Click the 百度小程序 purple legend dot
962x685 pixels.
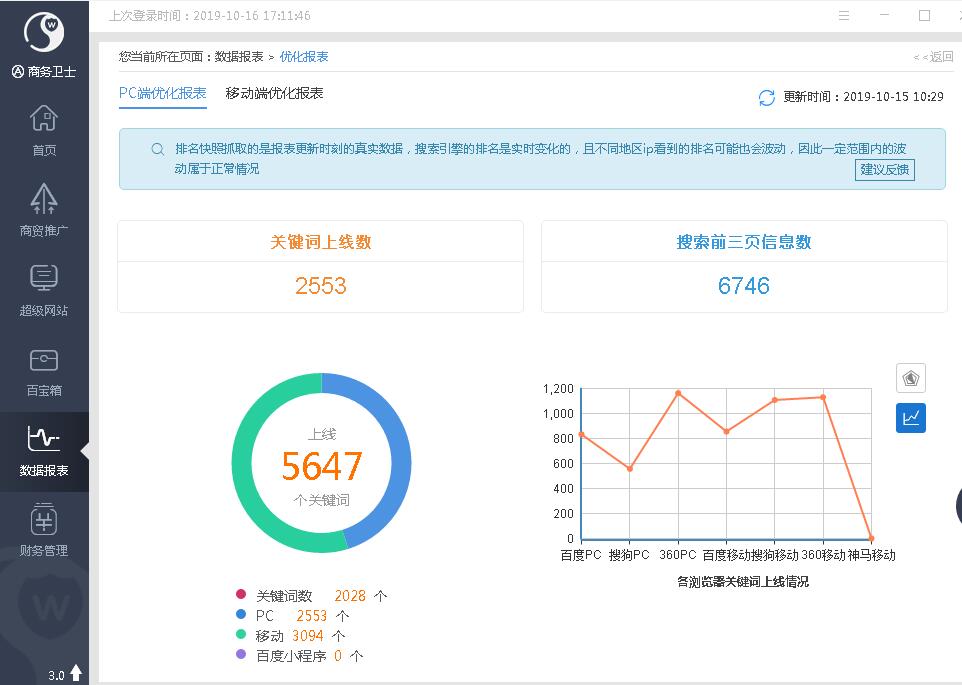coord(240,655)
